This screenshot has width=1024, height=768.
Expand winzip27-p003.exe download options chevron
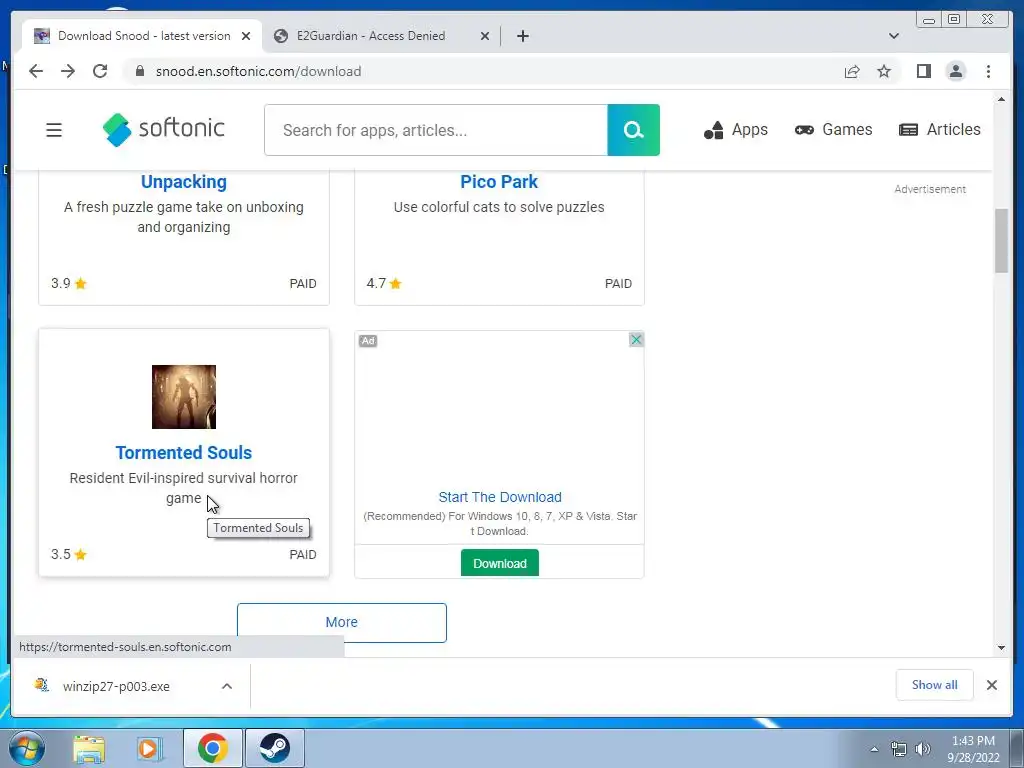(x=227, y=686)
